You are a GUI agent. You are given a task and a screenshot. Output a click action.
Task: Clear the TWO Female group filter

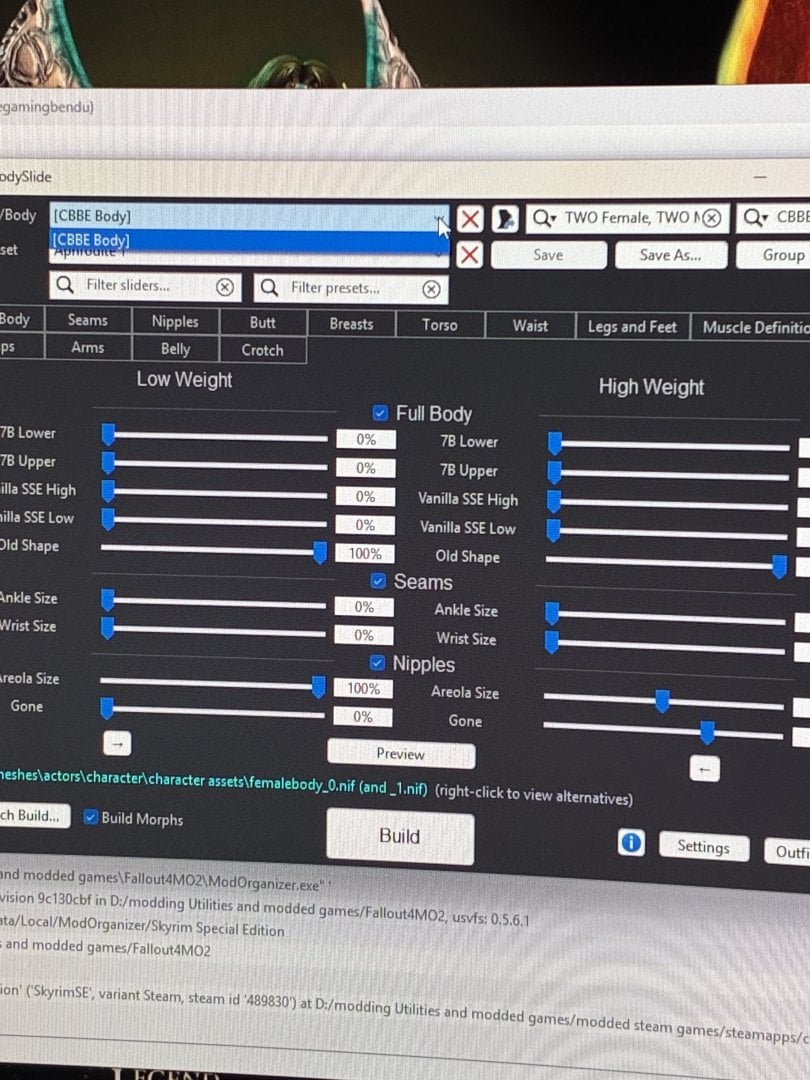(712, 219)
